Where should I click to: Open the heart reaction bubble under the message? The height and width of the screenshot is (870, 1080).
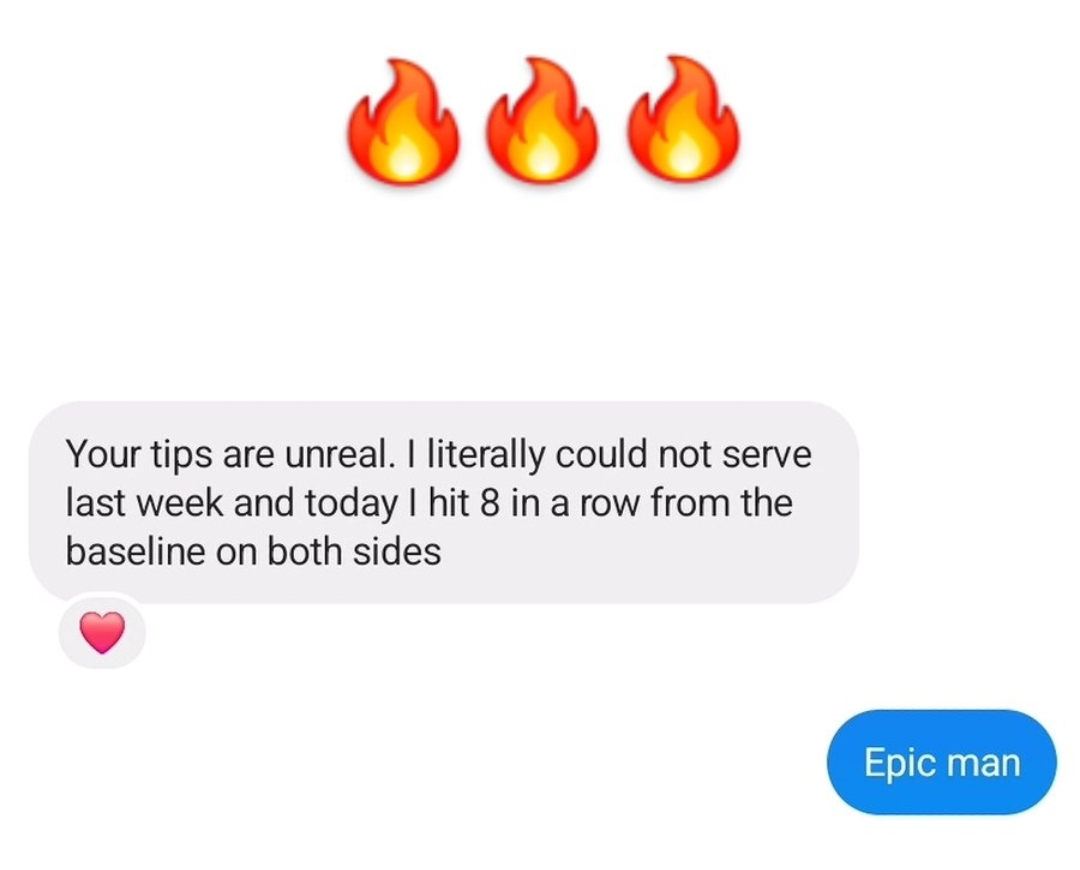103,632
